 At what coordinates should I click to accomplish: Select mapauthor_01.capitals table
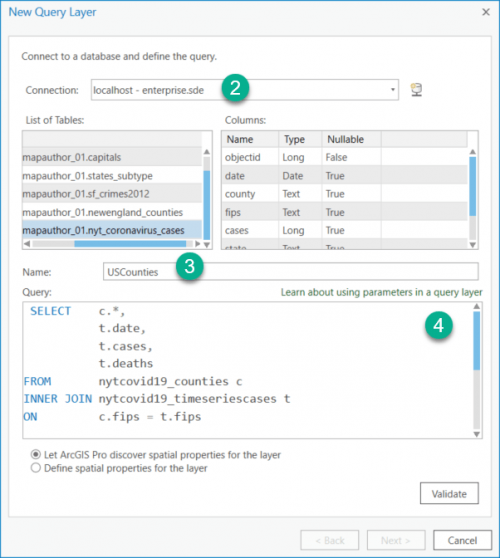click(112, 157)
